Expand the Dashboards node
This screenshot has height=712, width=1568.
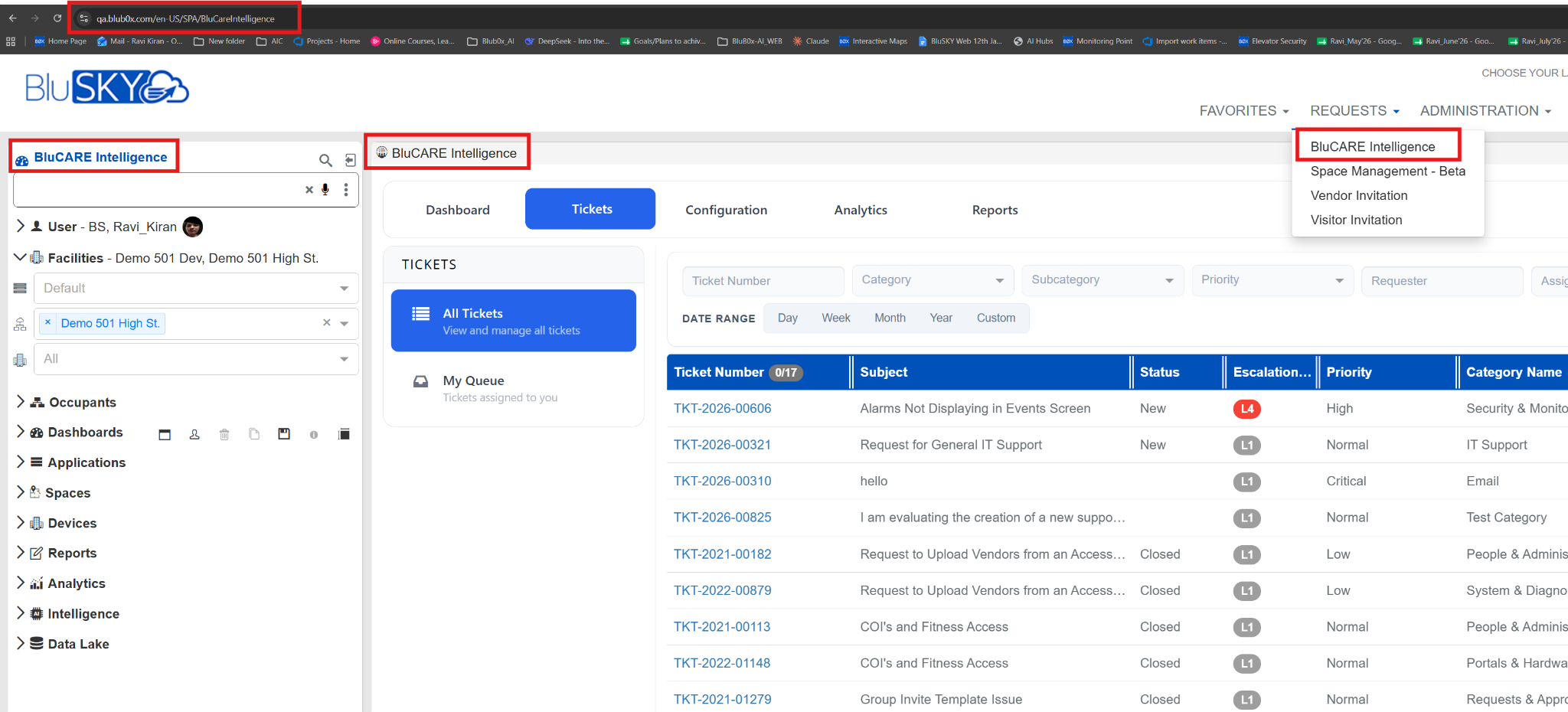21,432
